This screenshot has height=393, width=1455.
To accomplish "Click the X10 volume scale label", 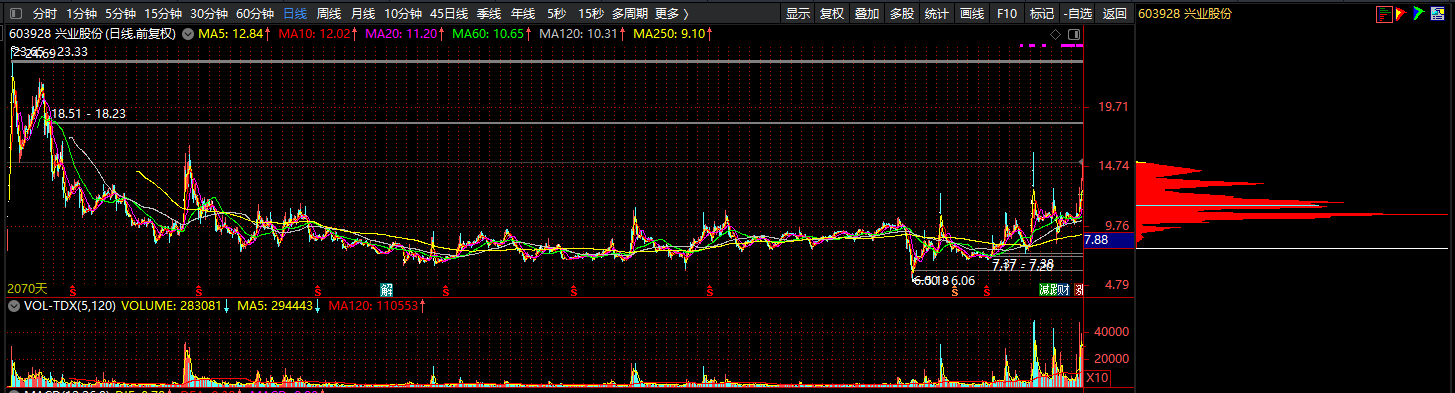I will (1097, 377).
